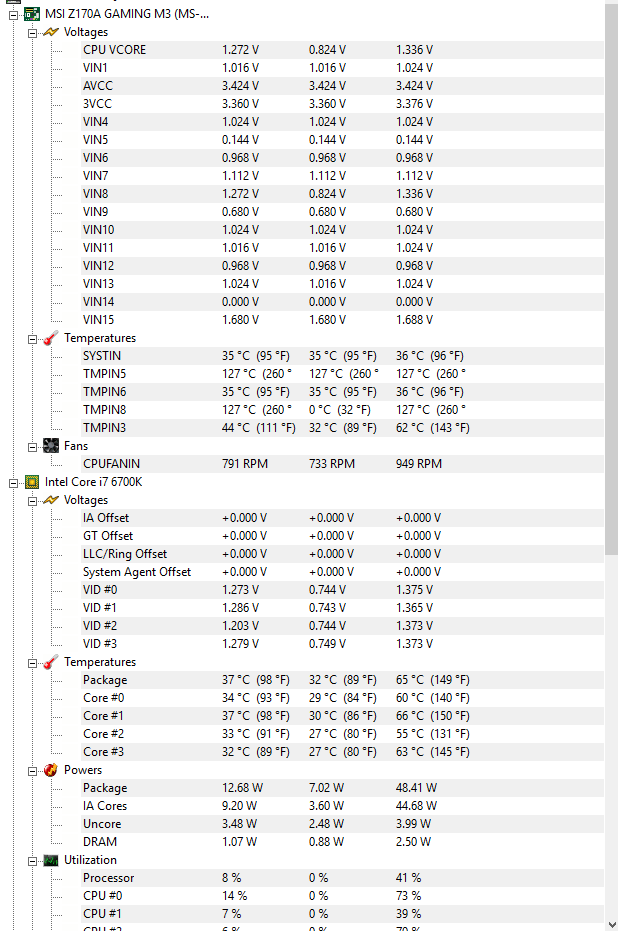Select the TMPIN5 temperature row
The image size is (618, 931).
(x=343, y=374)
